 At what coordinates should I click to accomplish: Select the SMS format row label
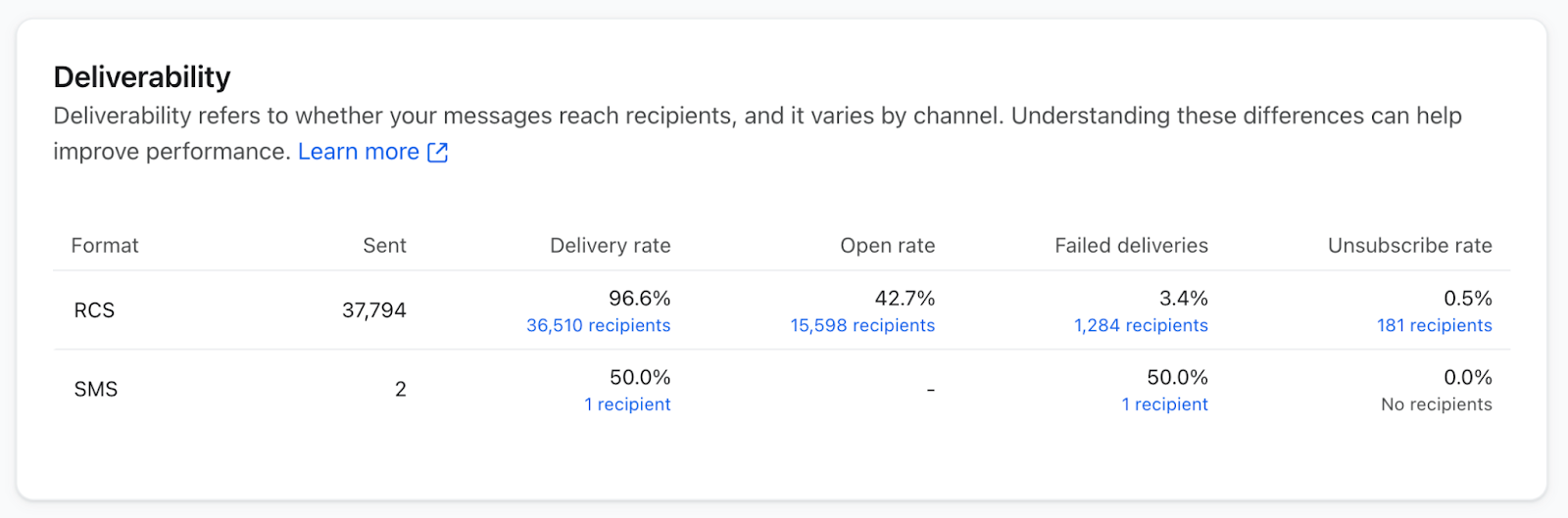point(96,390)
